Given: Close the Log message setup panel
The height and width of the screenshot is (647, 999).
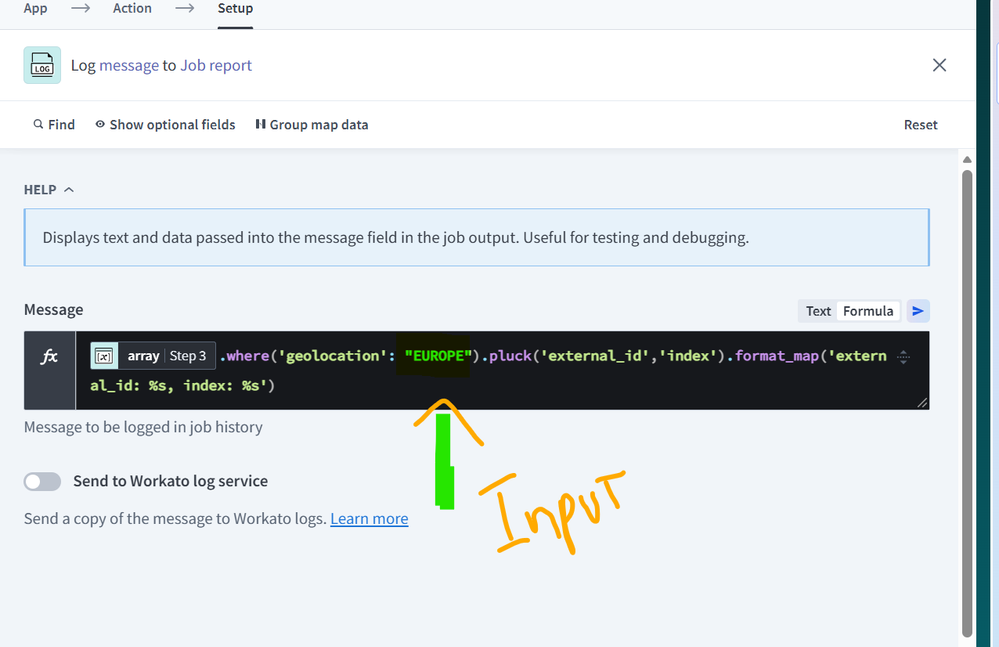Looking at the screenshot, I should [x=939, y=65].
